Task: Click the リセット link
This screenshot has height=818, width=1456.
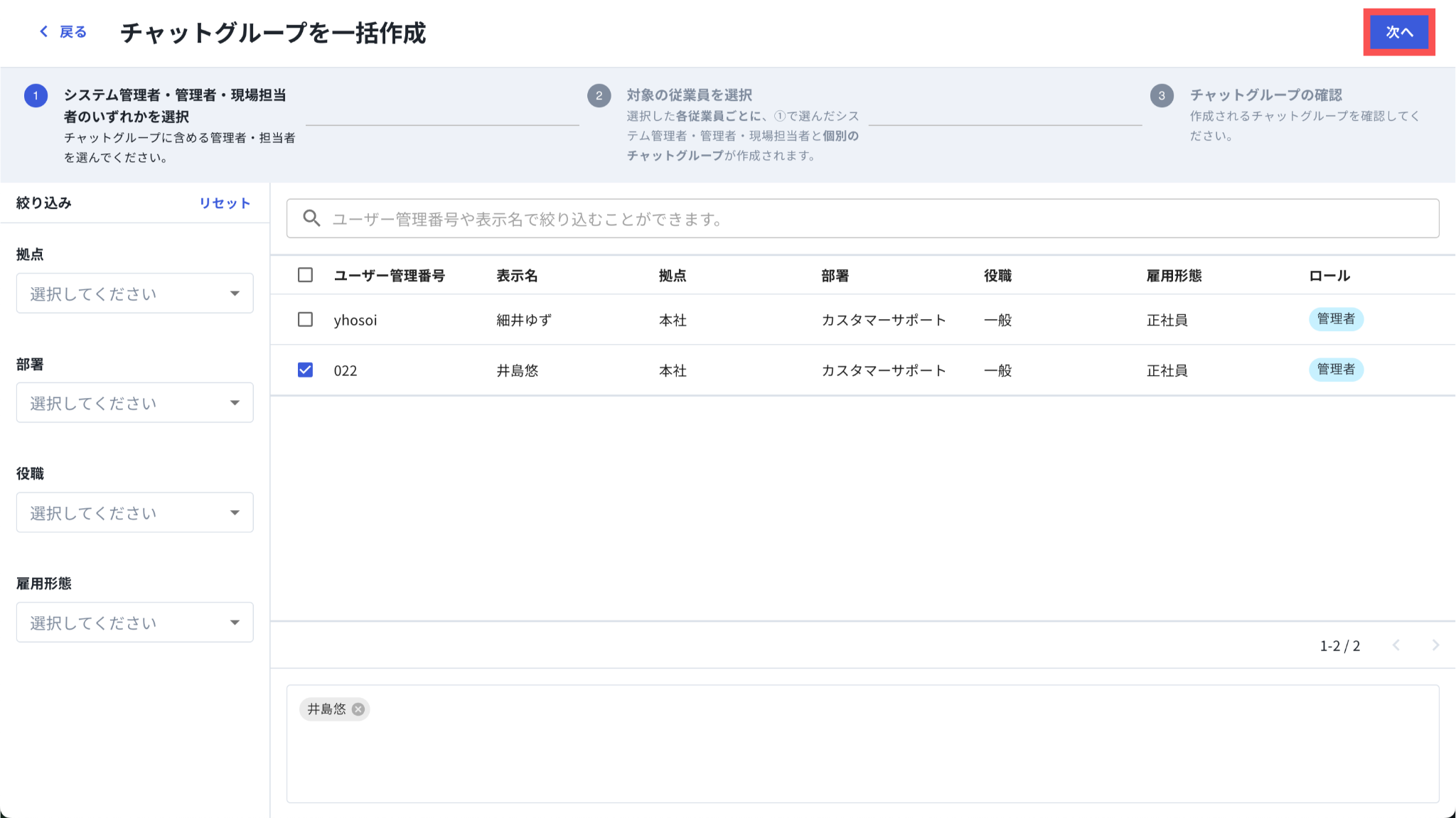Action: 225,203
